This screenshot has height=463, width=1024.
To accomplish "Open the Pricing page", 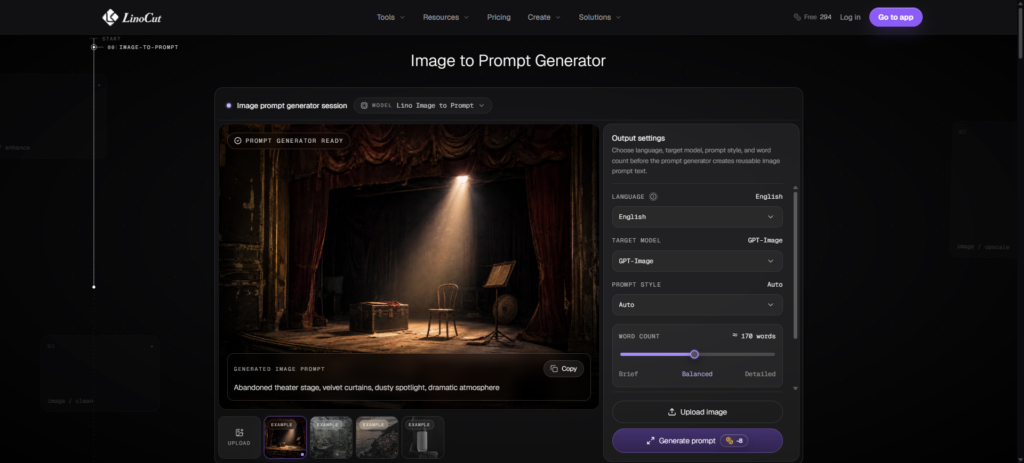I will coord(499,18).
